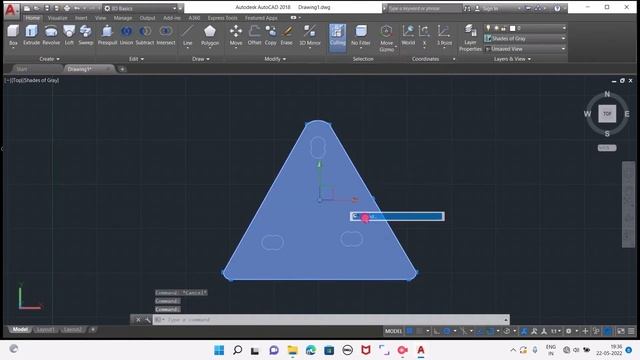Expand the Create panel dropdown

(49, 59)
